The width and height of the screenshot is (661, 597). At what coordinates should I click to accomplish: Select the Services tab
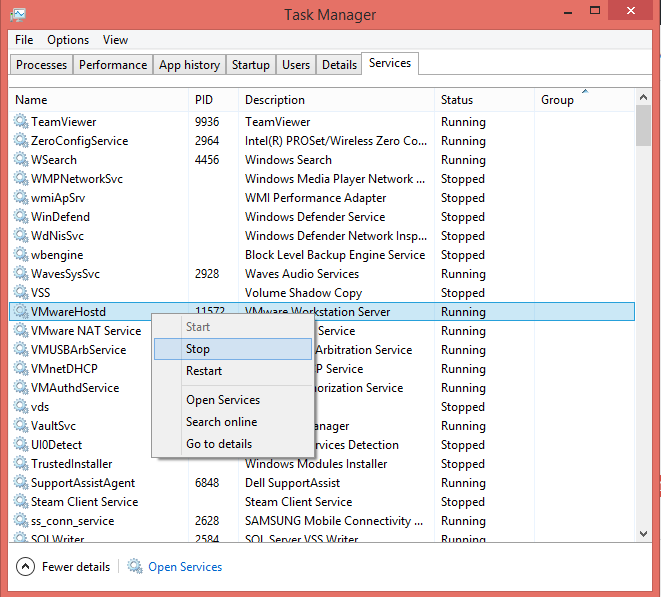coord(390,63)
